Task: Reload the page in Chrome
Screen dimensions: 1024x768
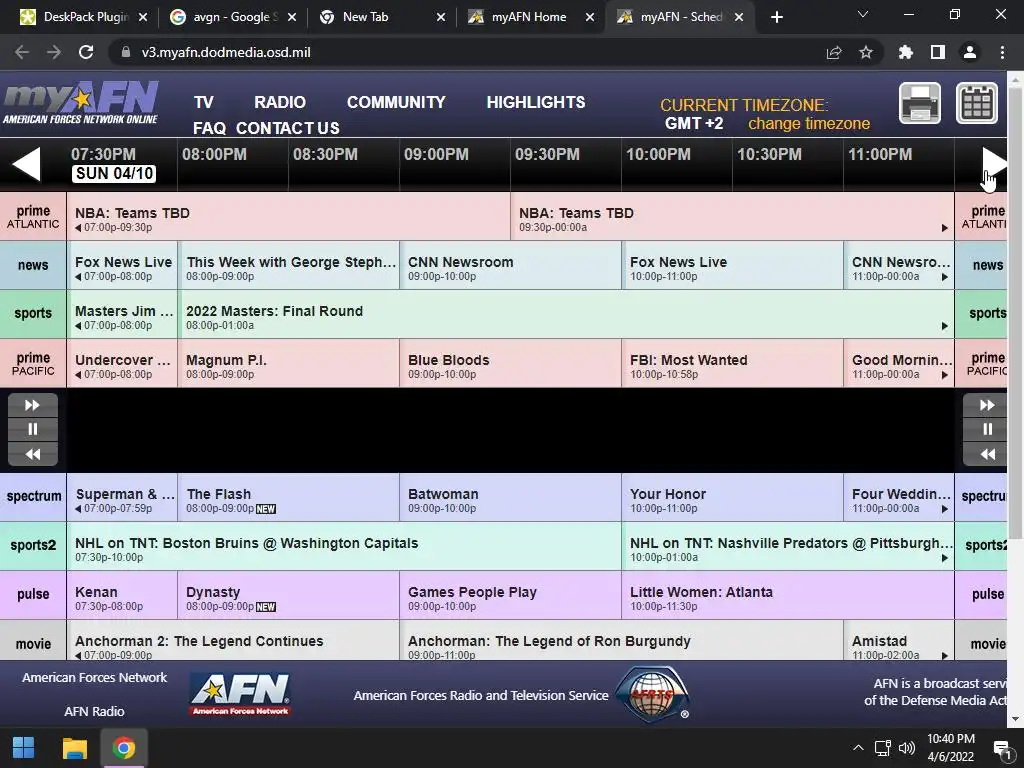Action: pyautogui.click(x=86, y=52)
